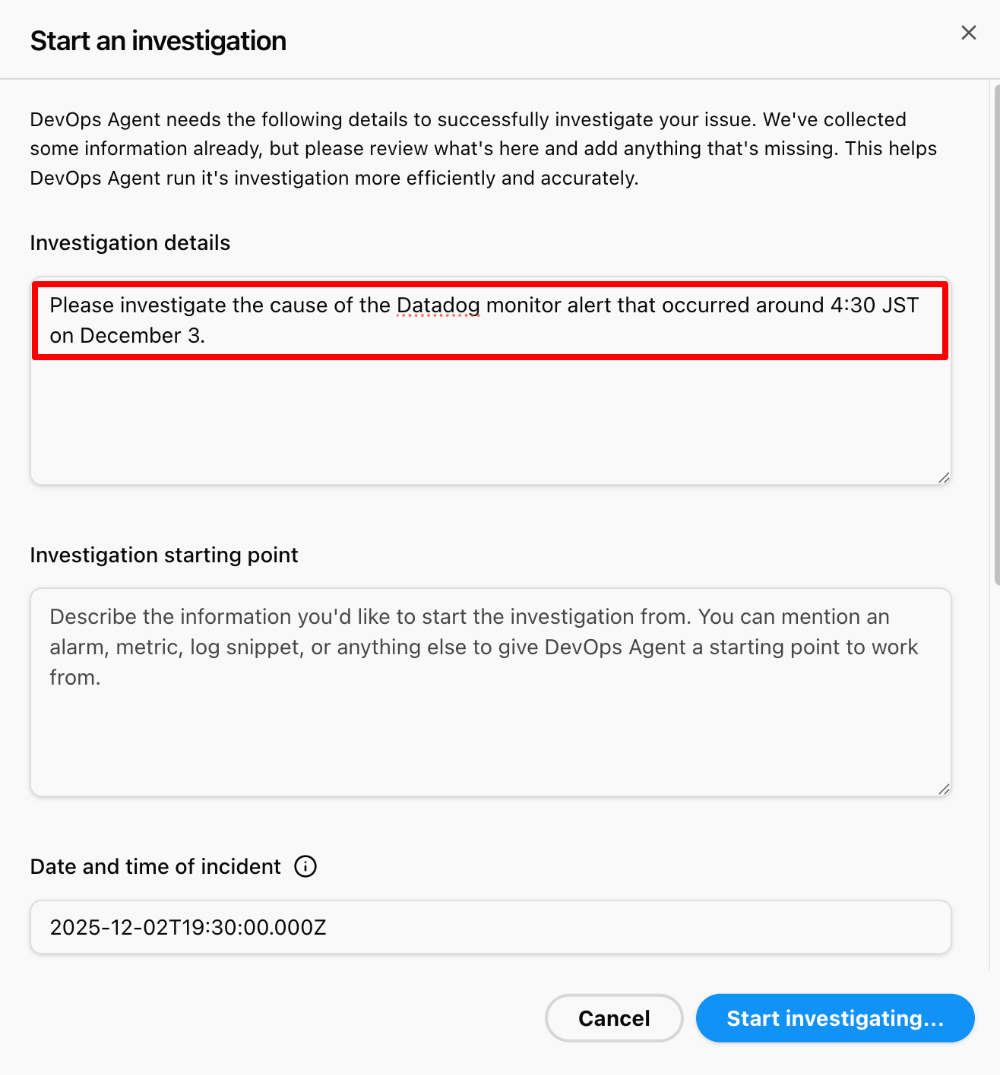Click the Investigation details label
The width and height of the screenshot is (1000, 1075).
(x=130, y=243)
